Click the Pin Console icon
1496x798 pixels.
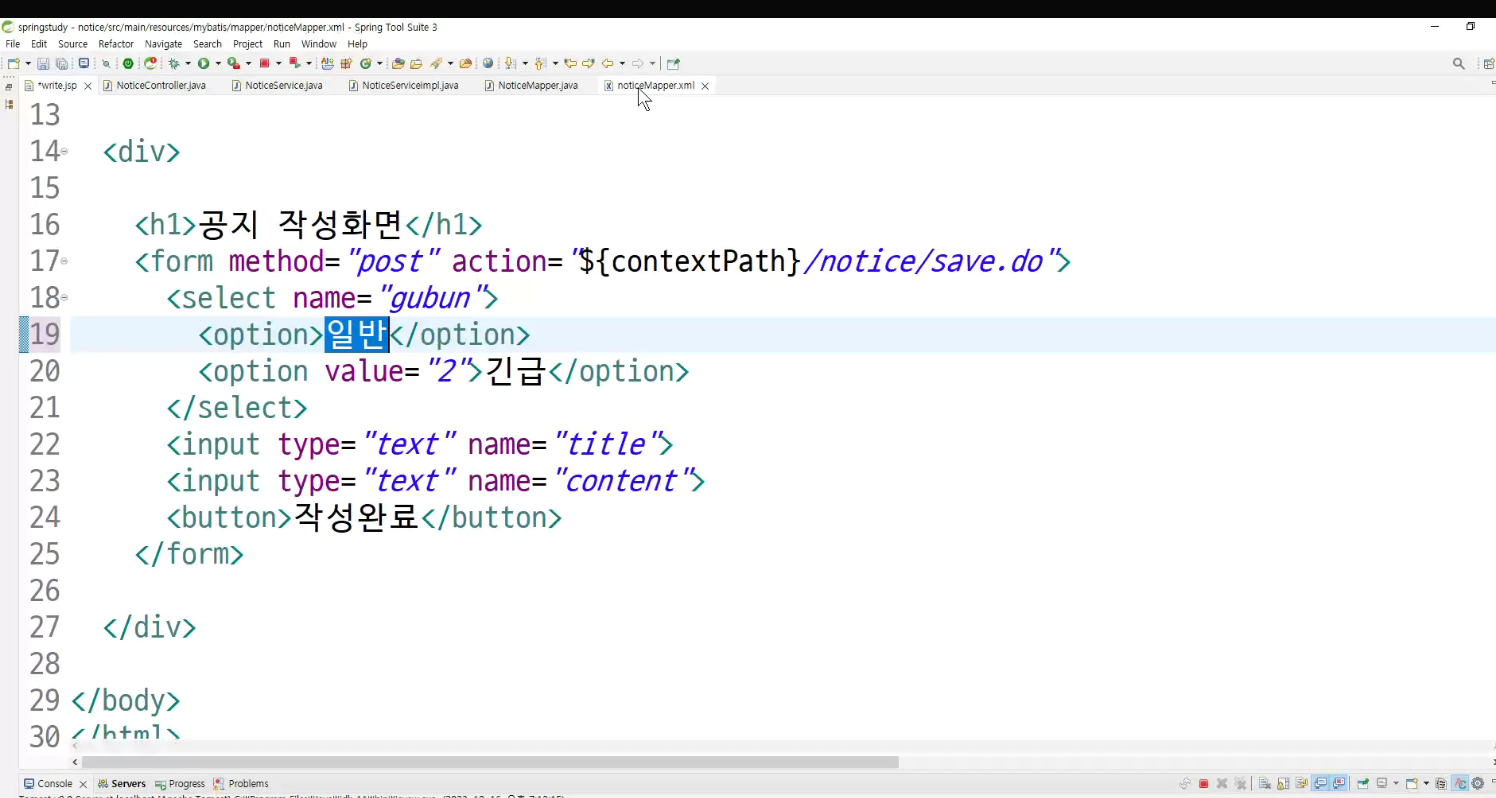pyautogui.click(x=1363, y=784)
